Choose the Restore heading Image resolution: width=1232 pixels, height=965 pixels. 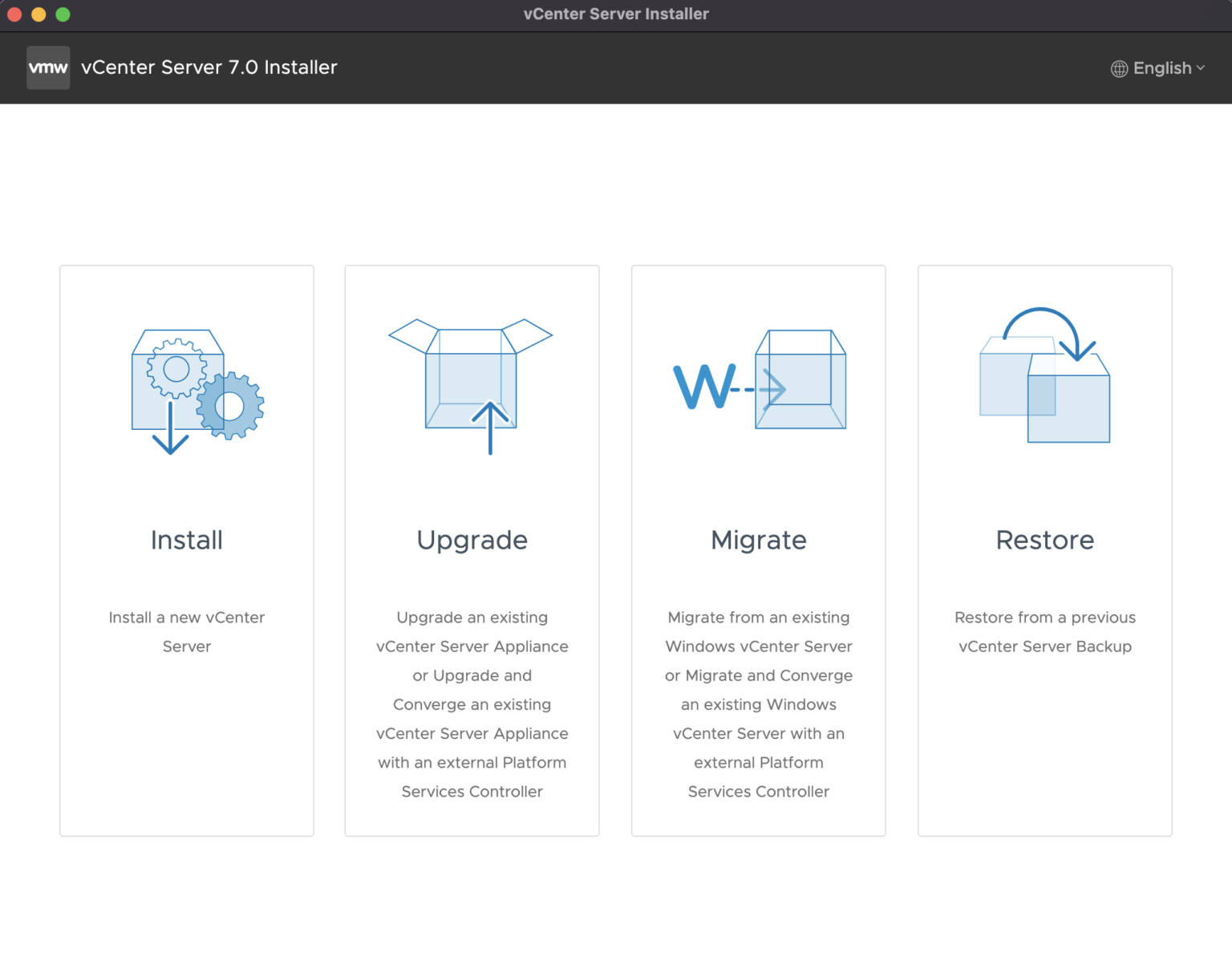click(x=1044, y=540)
